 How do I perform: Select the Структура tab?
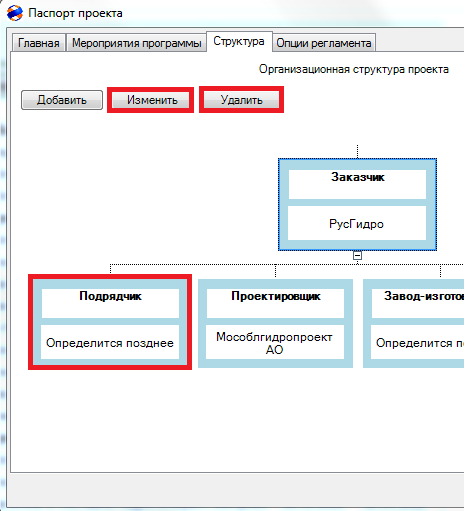(239, 41)
